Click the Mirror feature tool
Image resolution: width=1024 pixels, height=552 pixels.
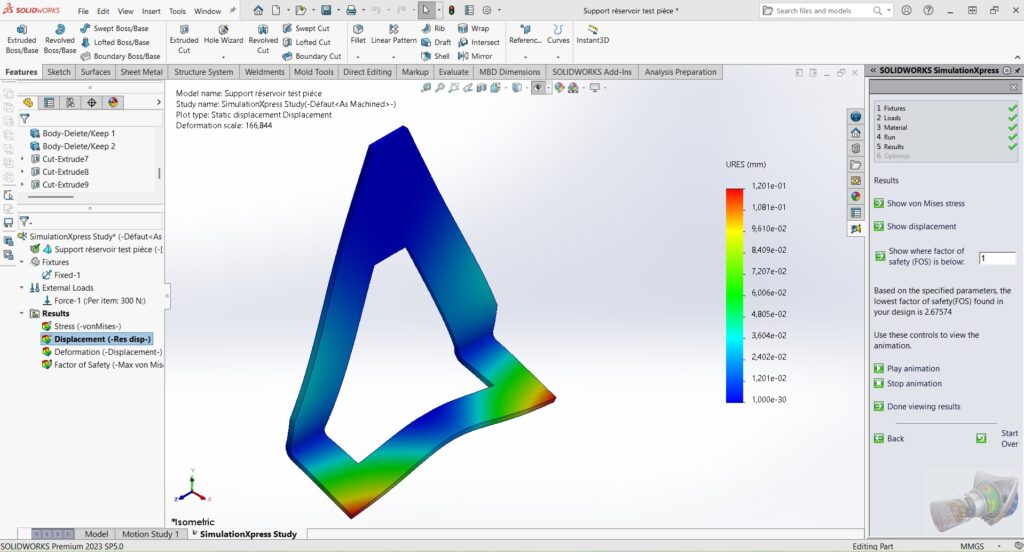475,56
